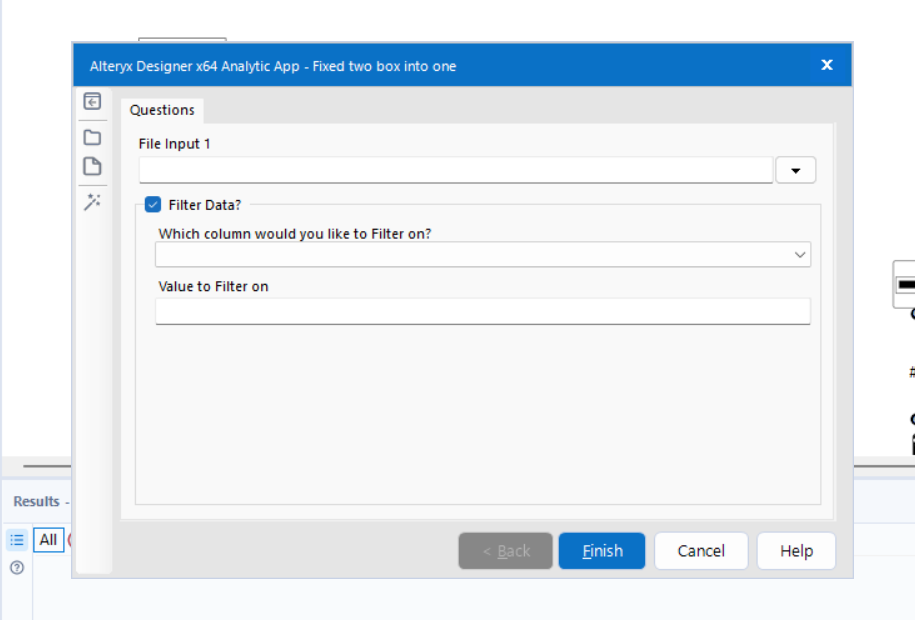Viewport: 915px width, 620px height.
Task: Click the open folder icon in sidebar
Action: tap(92, 137)
